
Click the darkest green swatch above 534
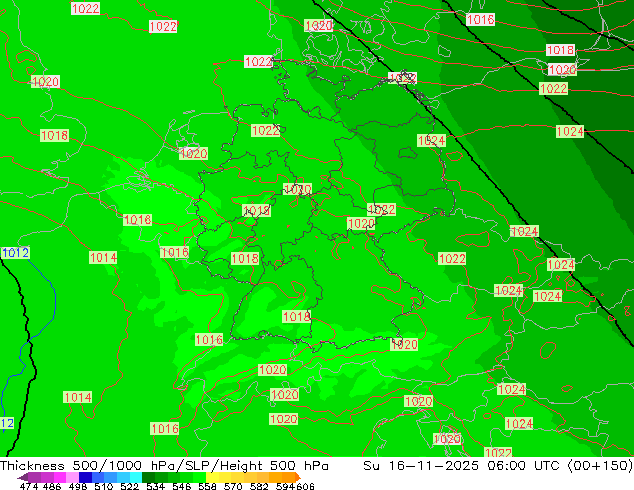click(x=149, y=477)
